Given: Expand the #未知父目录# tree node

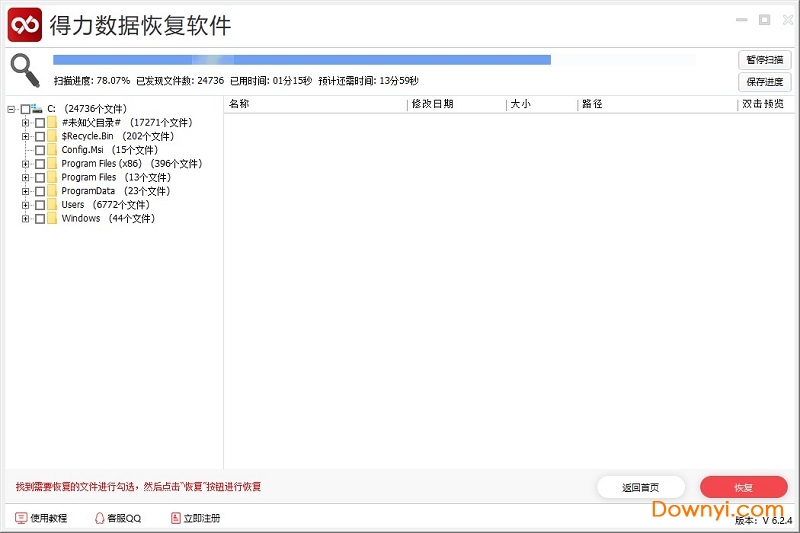Looking at the screenshot, I should [x=25, y=123].
